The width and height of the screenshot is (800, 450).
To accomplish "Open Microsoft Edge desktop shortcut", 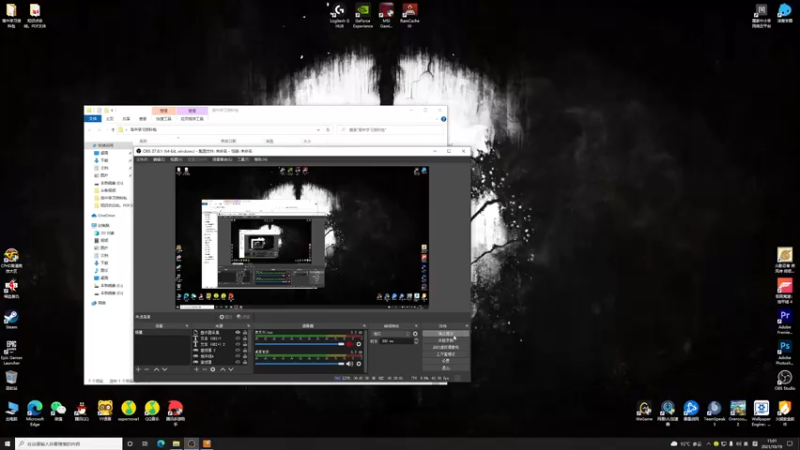I will point(35,413).
